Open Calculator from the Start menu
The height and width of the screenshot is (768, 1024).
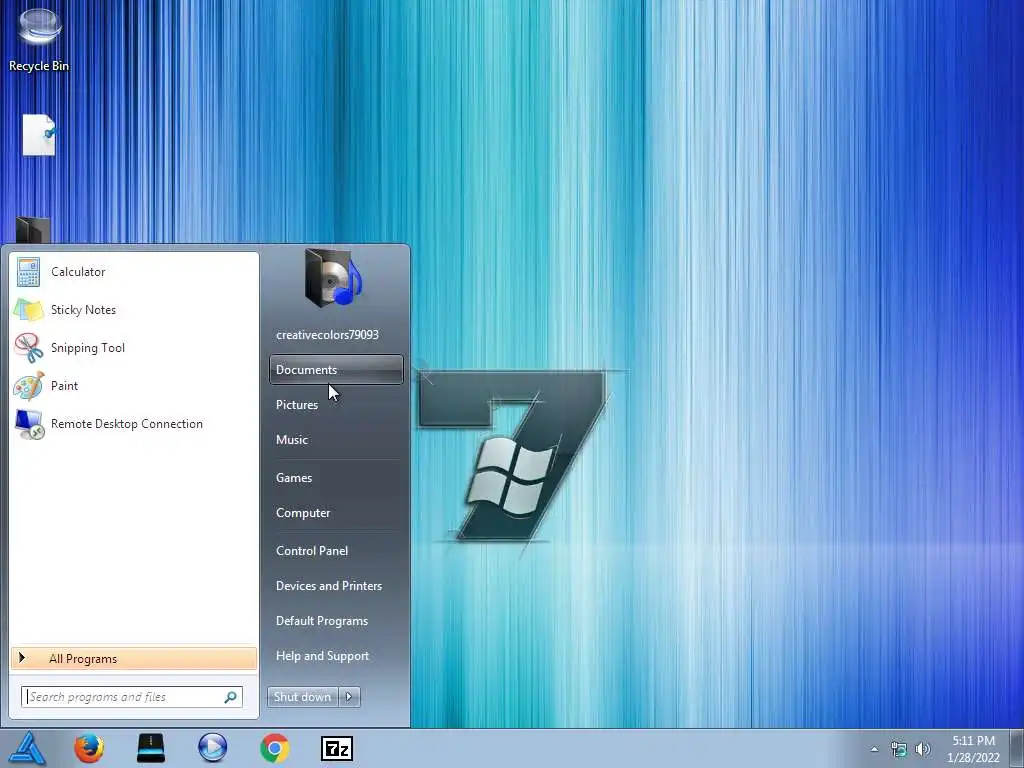134,272
